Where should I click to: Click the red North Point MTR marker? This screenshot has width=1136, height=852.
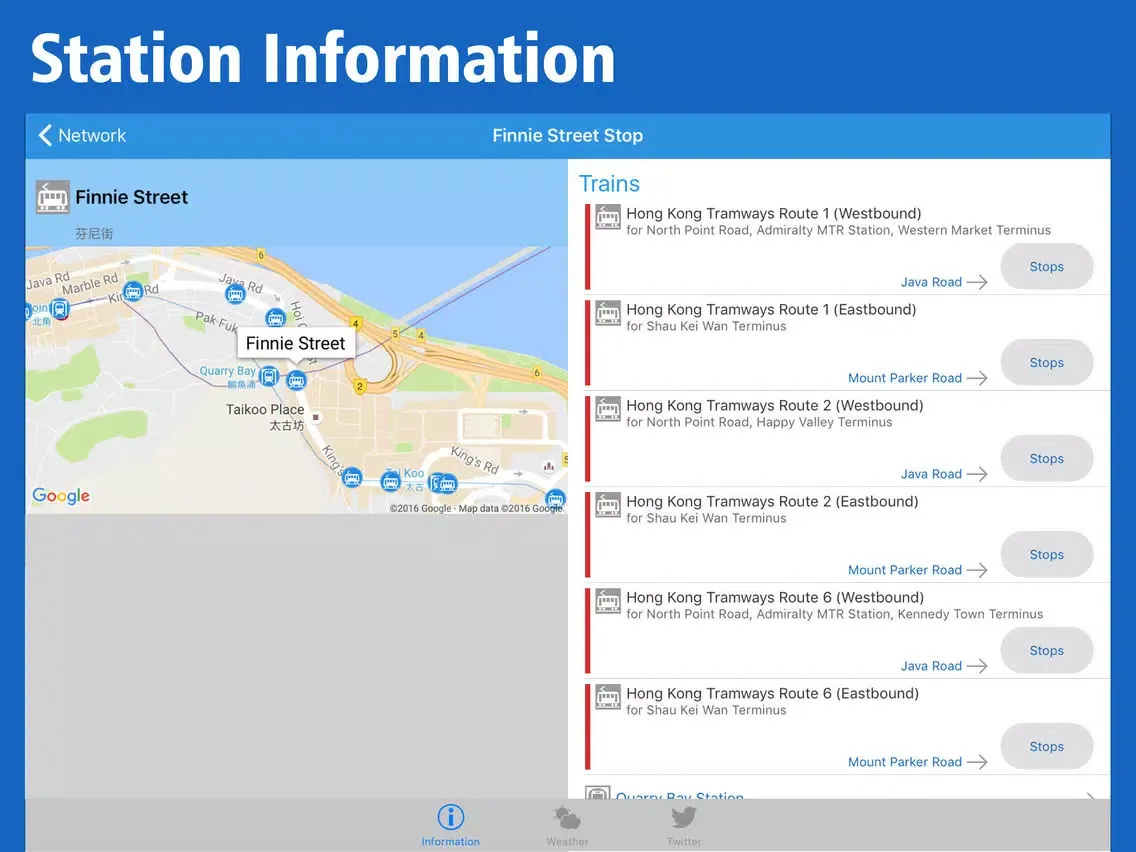tap(60, 309)
